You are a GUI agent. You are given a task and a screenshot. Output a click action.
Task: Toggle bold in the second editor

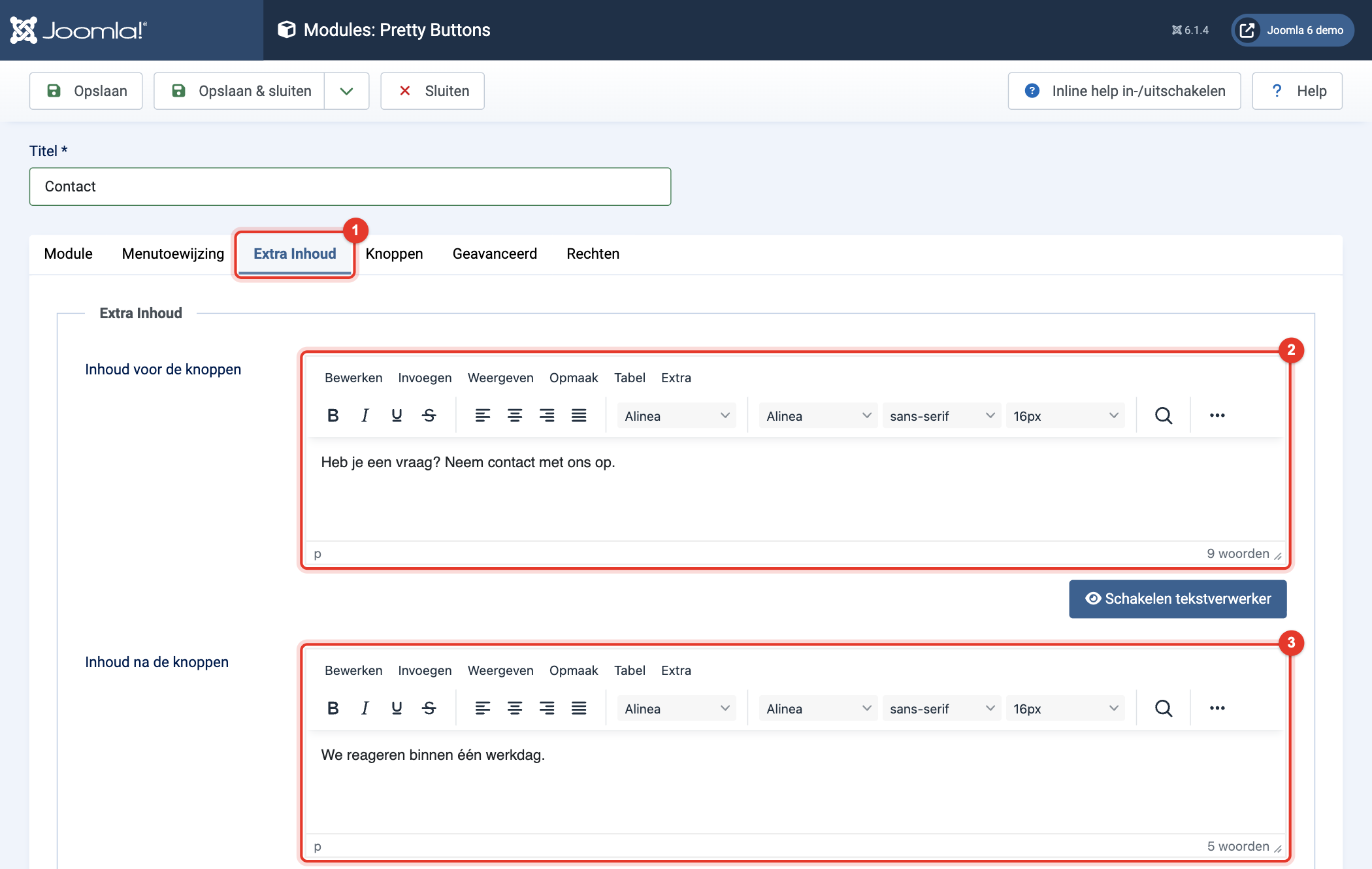tap(333, 708)
